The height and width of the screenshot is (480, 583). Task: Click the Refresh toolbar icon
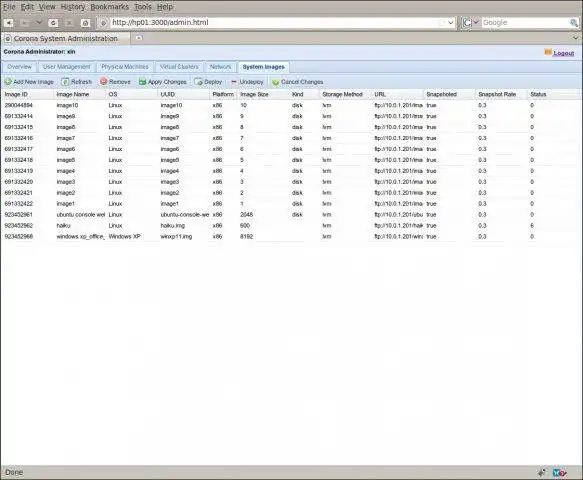[x=65, y=81]
